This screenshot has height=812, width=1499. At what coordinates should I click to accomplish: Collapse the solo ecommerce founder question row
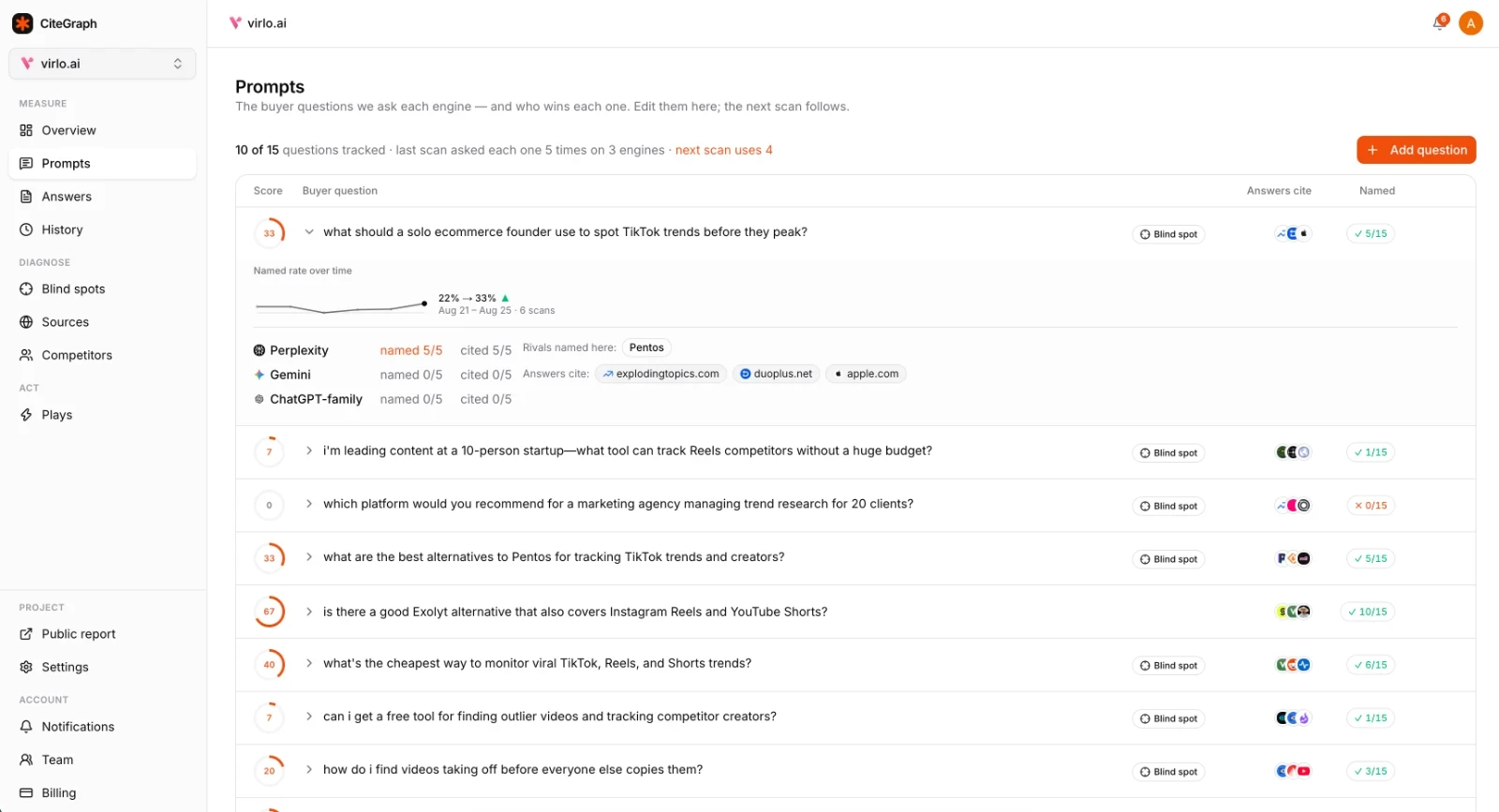pos(309,232)
